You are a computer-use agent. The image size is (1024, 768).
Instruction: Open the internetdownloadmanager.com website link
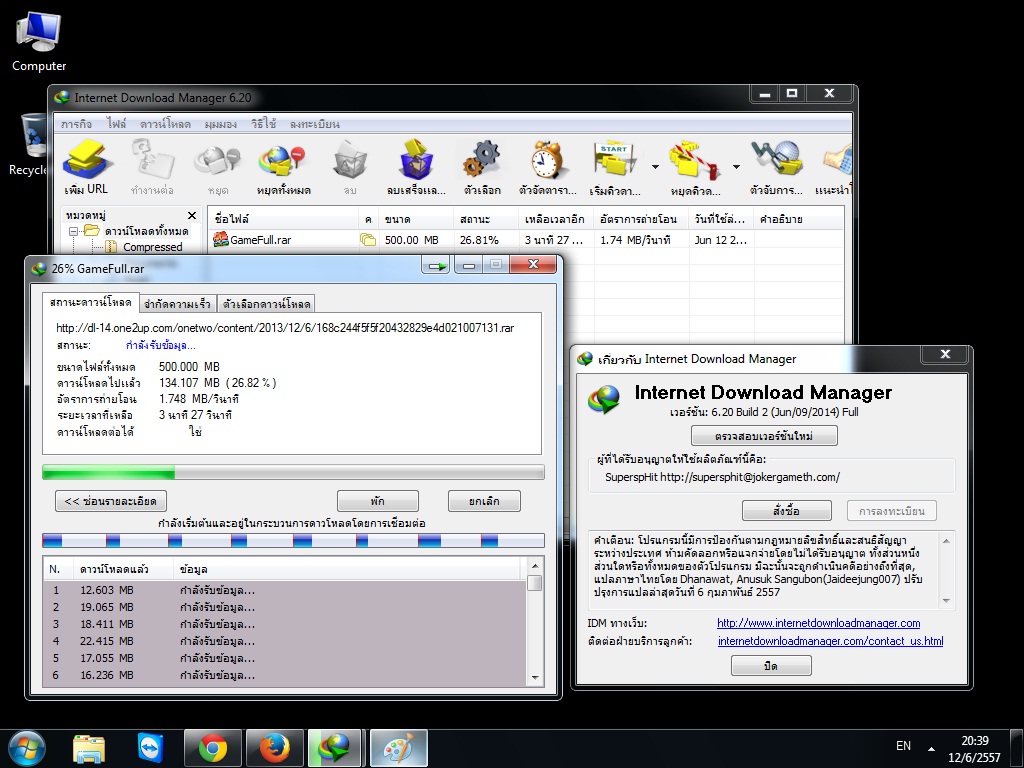coord(818,623)
